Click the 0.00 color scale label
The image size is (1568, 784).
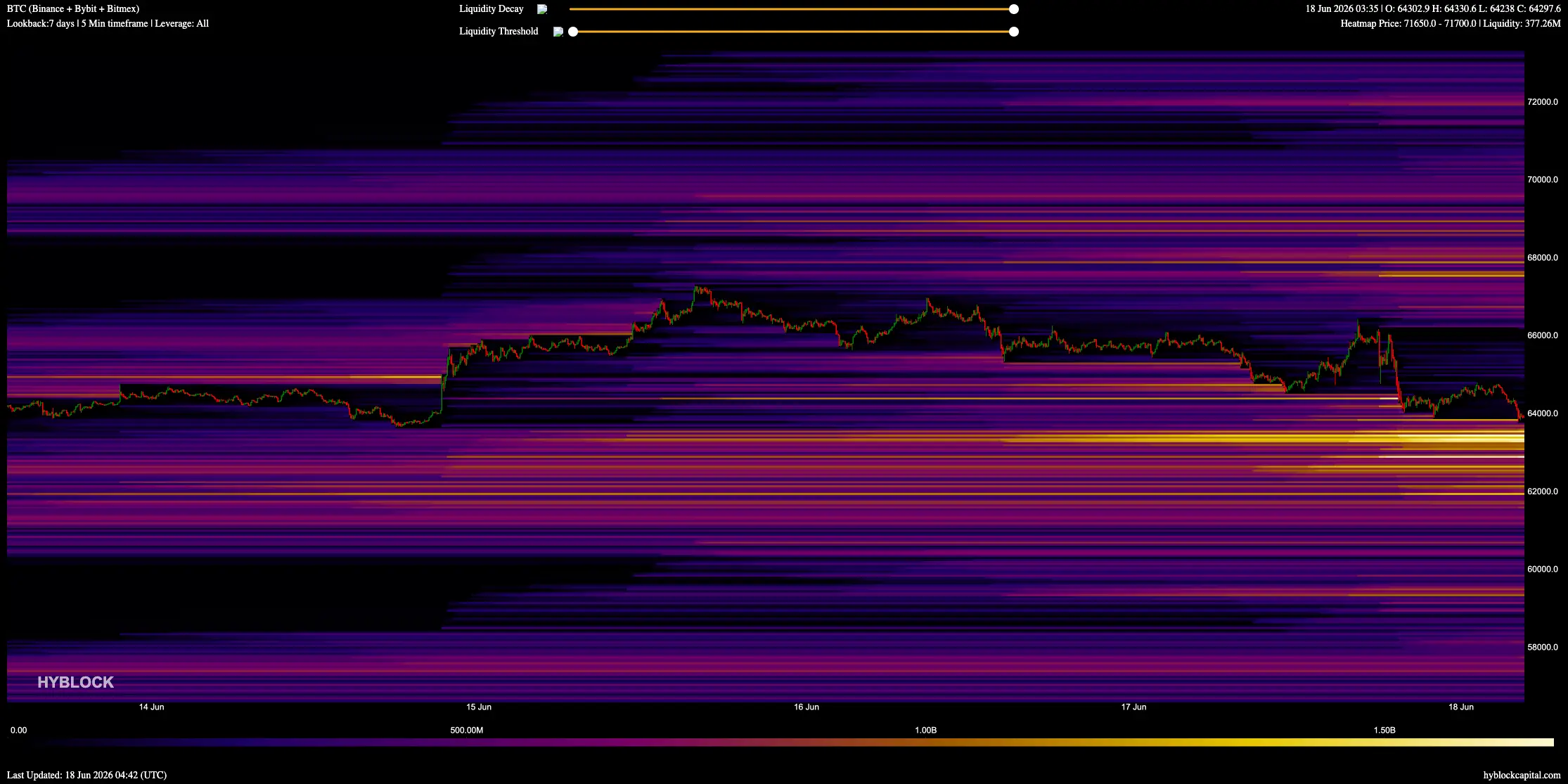pos(19,731)
